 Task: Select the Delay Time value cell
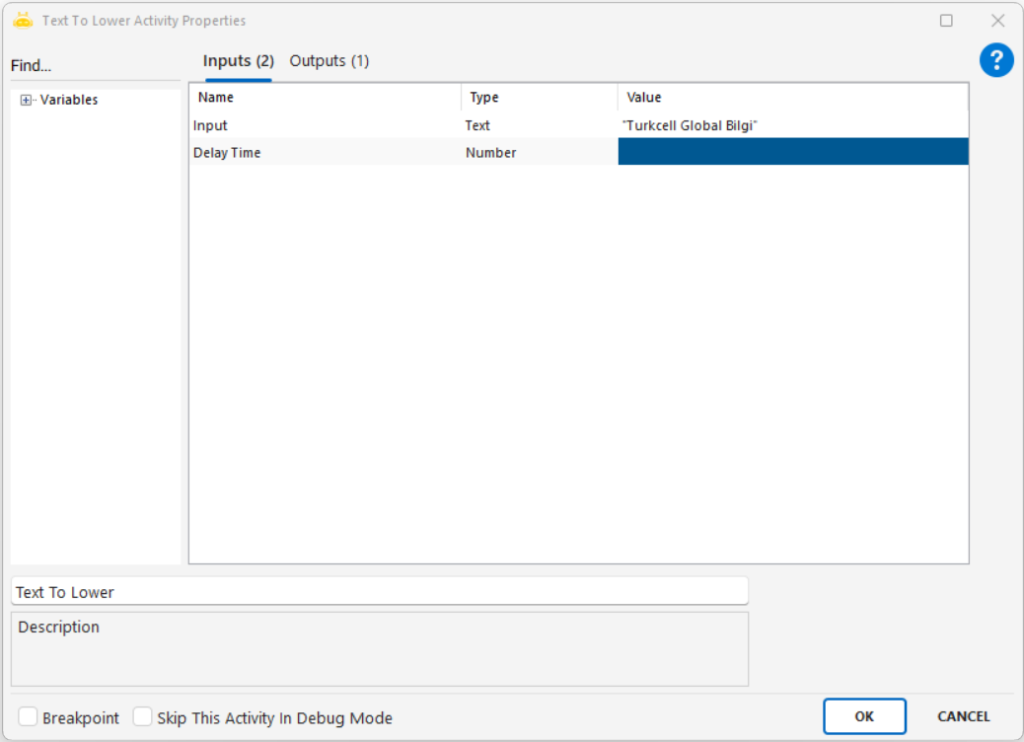[x=792, y=152]
